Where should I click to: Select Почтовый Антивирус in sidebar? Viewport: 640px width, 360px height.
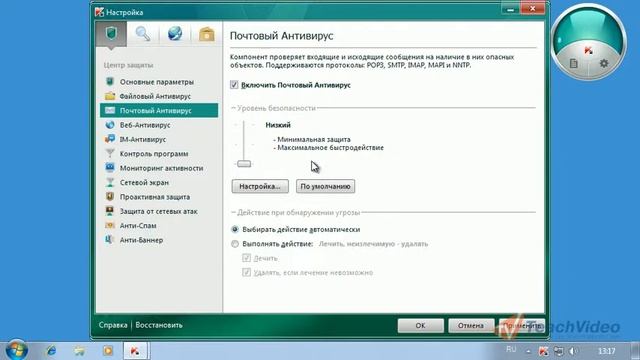[159, 110]
